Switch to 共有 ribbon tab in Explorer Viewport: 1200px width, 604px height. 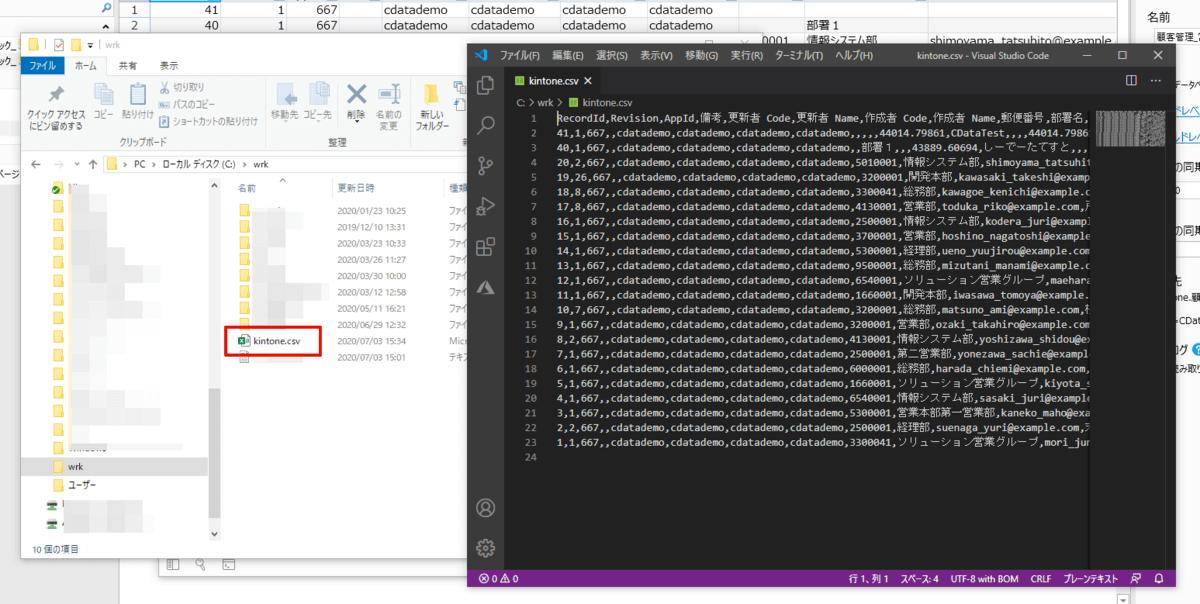pyautogui.click(x=128, y=65)
